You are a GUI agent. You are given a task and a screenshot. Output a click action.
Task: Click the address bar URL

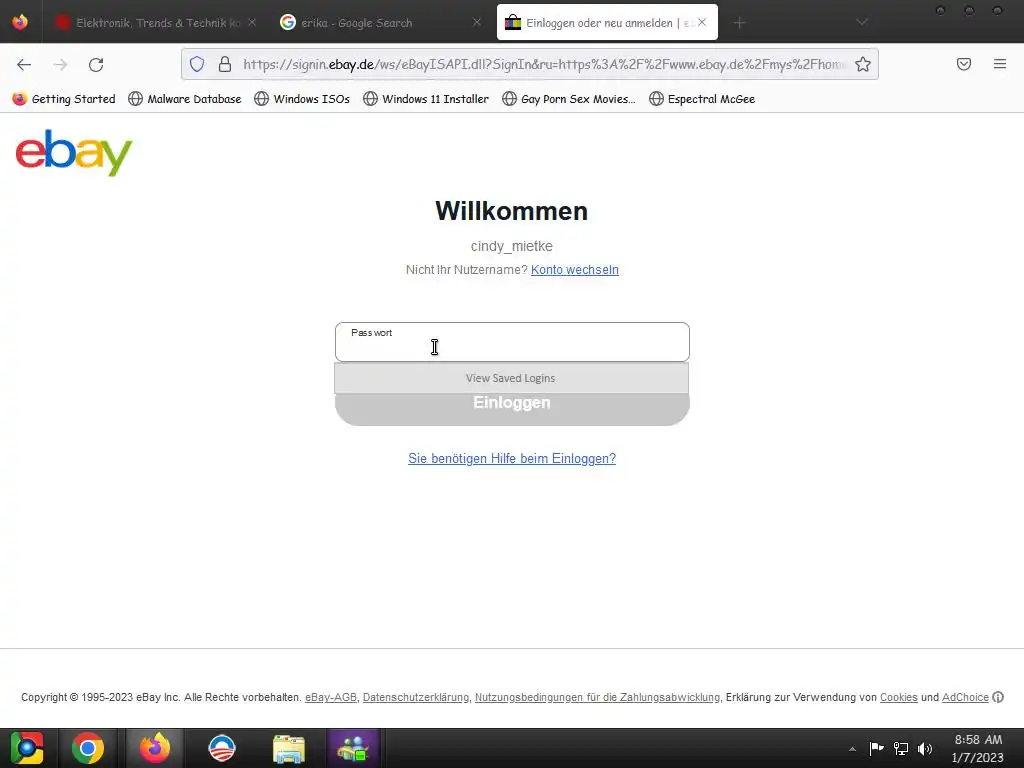coord(543,64)
